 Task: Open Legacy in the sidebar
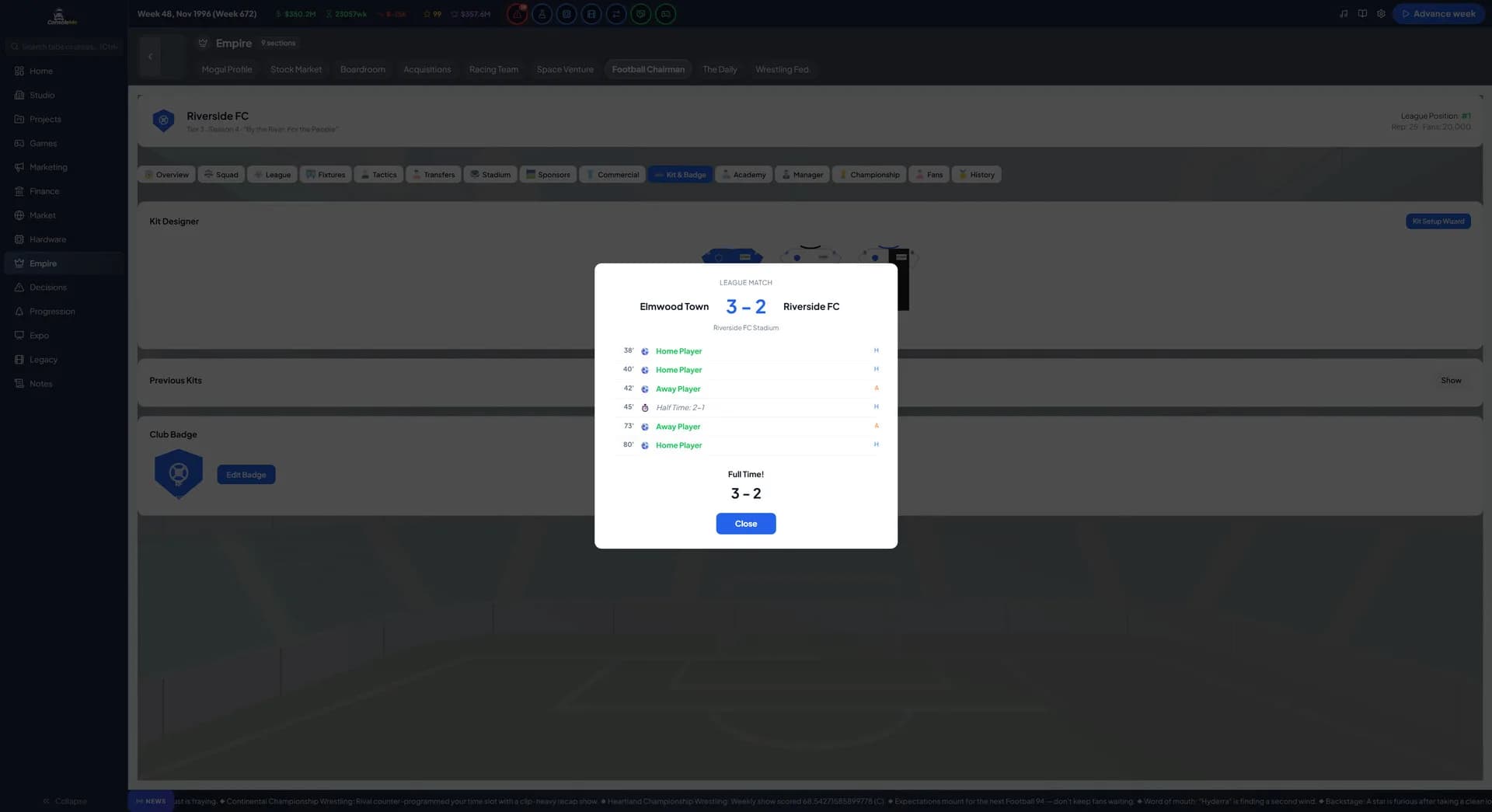64,360
